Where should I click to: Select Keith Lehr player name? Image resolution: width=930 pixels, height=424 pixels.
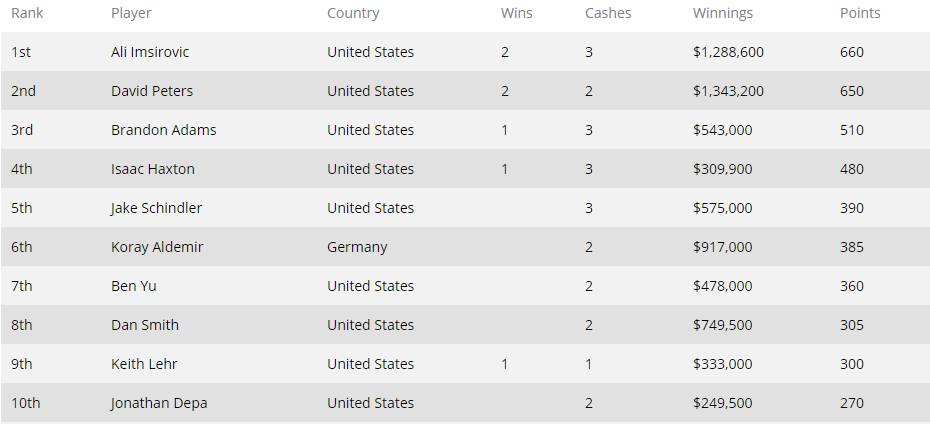pyautogui.click(x=144, y=365)
